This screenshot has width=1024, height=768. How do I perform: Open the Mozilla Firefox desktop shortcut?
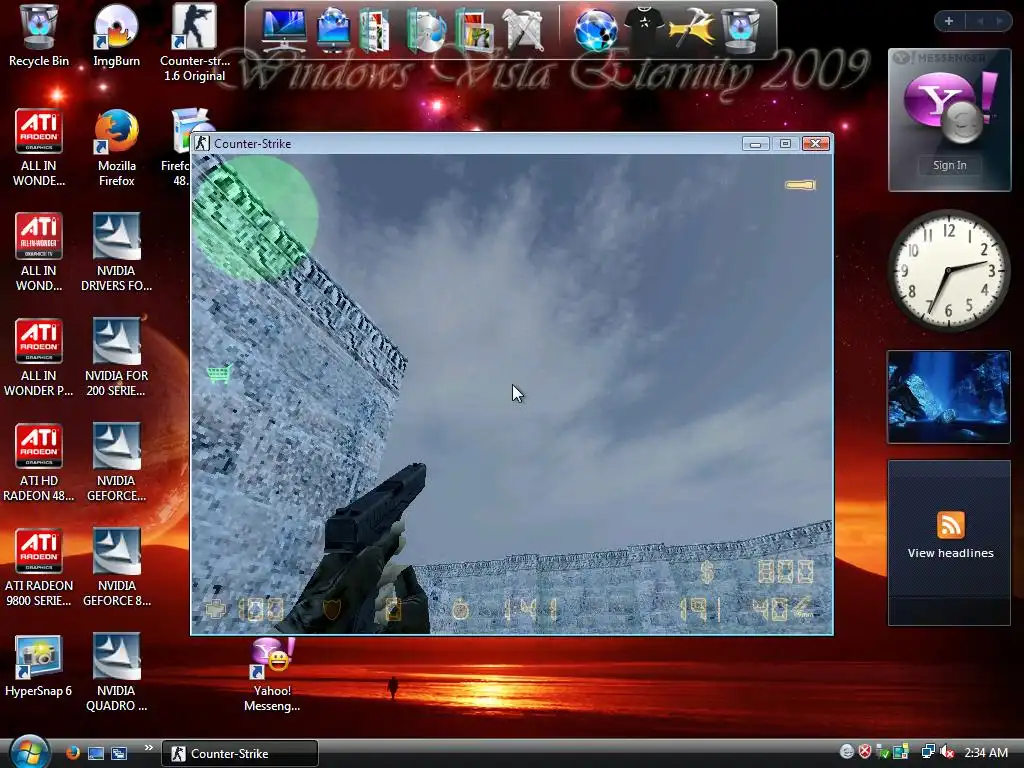click(116, 148)
